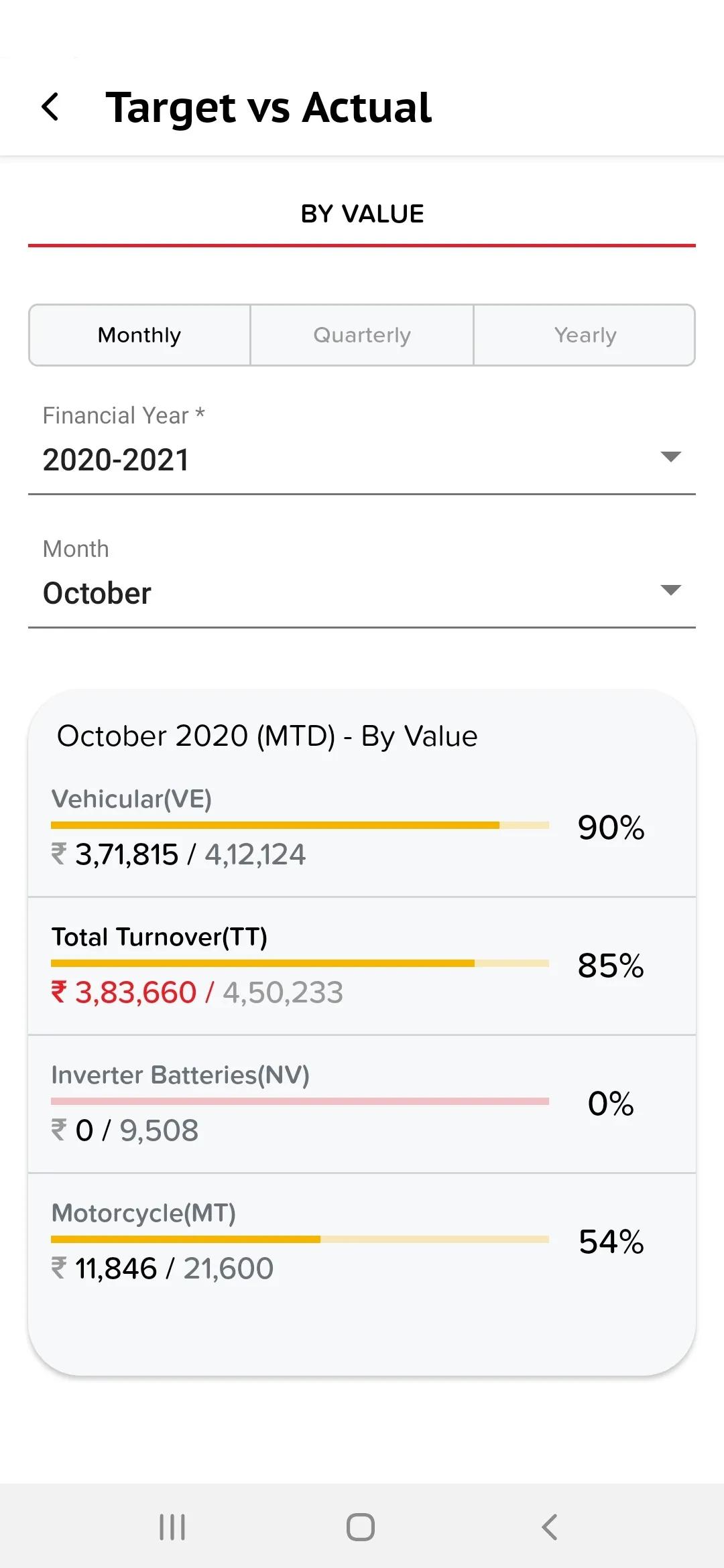This screenshot has width=724, height=1568.
Task: Switch to Quarterly period view
Action: pyautogui.click(x=362, y=335)
